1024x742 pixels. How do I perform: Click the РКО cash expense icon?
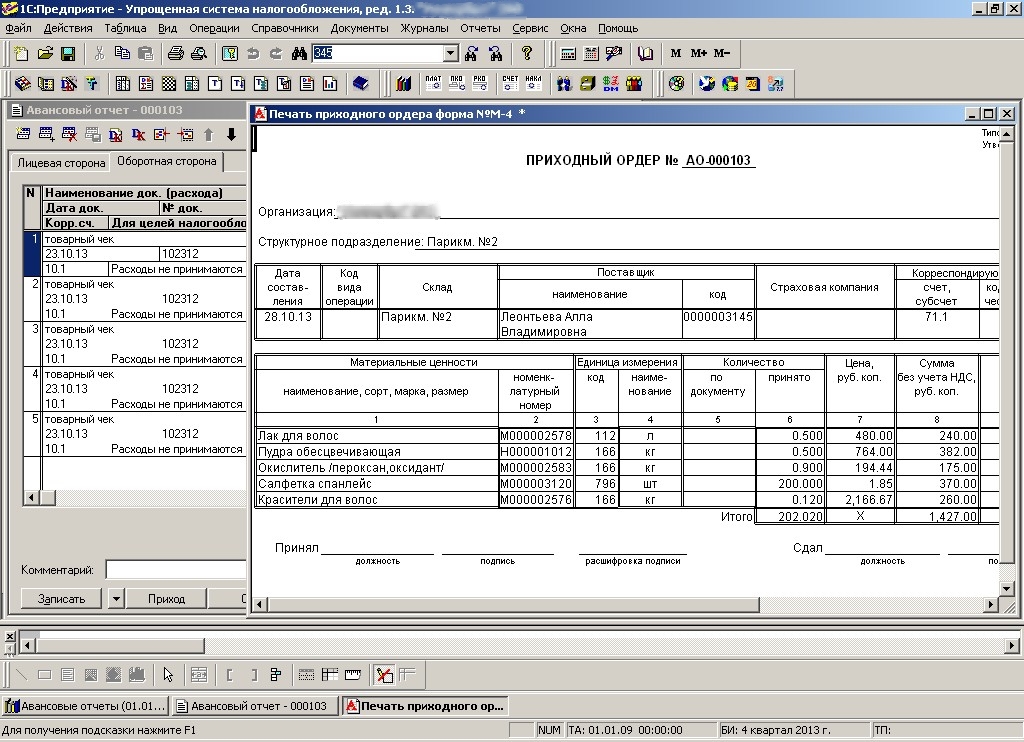pos(480,83)
